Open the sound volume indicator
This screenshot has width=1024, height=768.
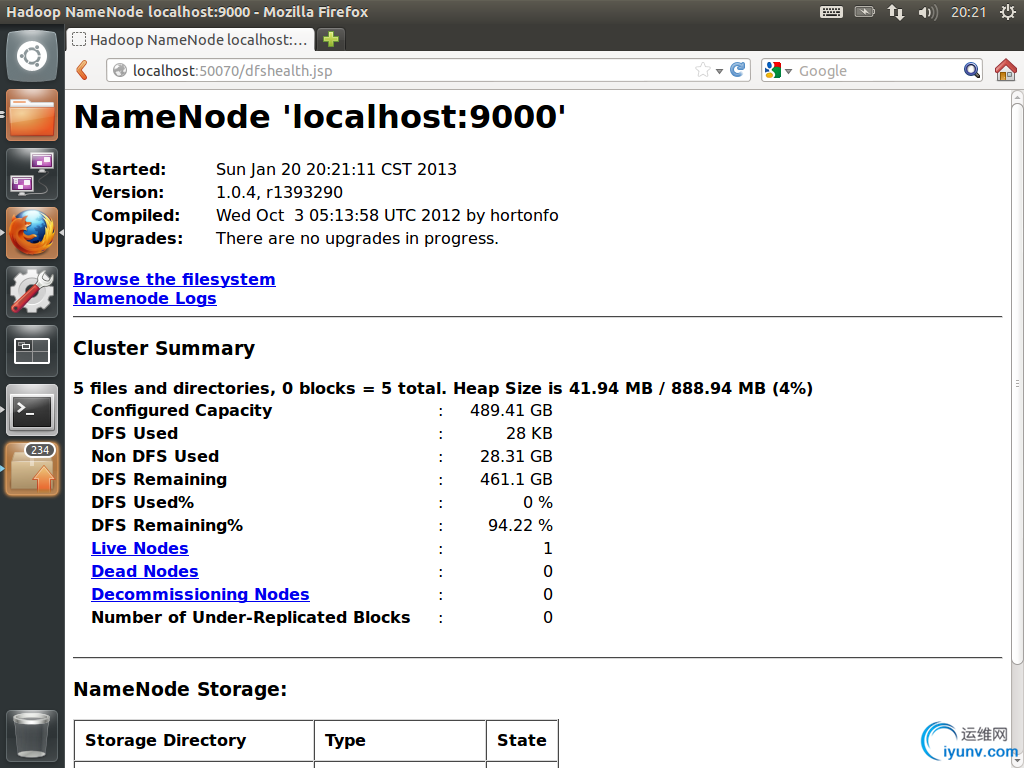[927, 12]
